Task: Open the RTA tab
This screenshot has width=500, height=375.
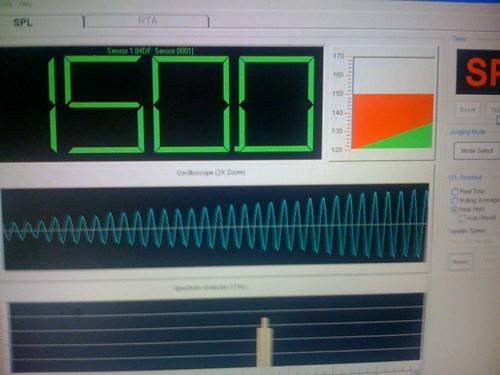Action: [147, 21]
